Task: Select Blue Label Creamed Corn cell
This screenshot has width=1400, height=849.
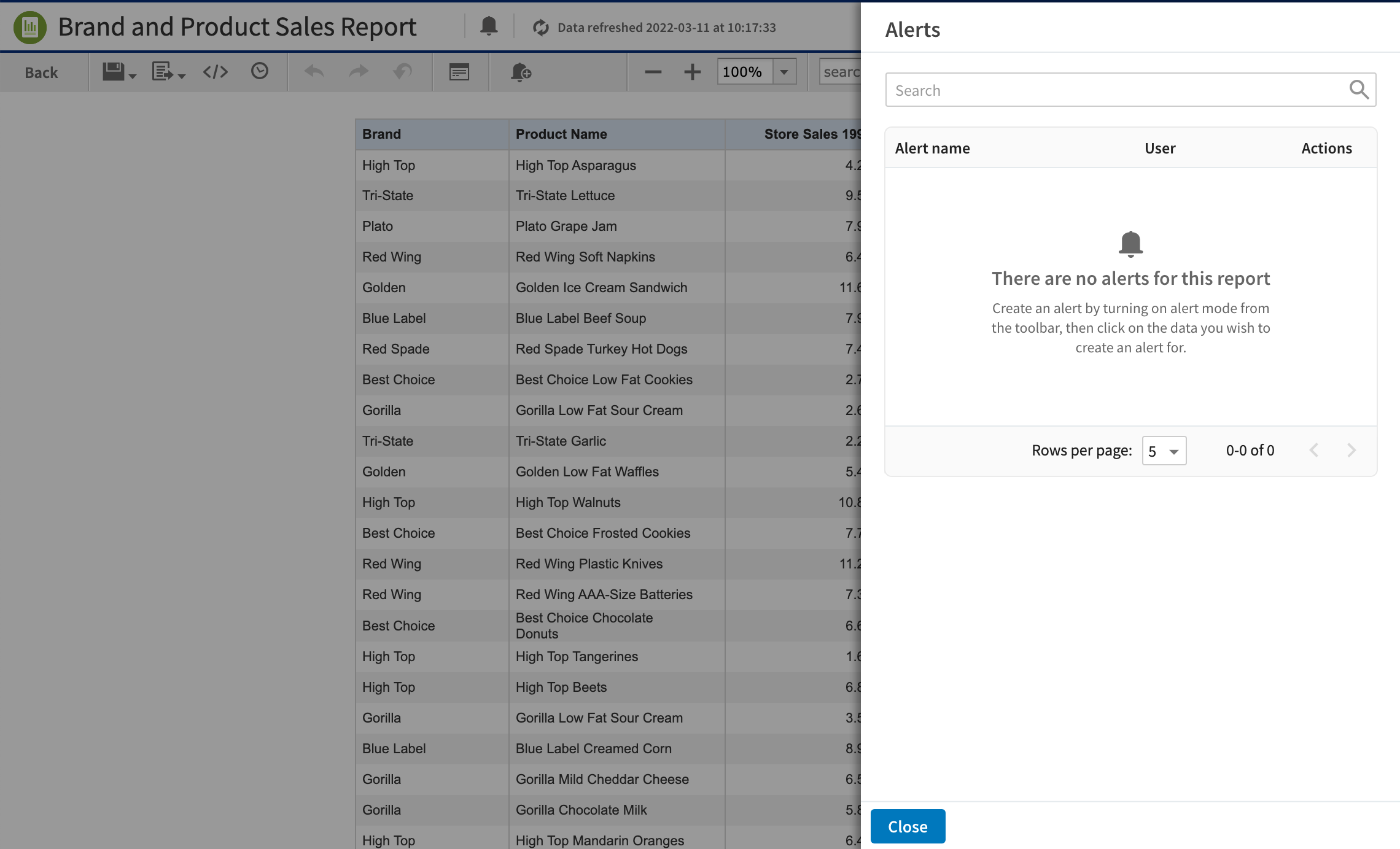Action: [616, 748]
